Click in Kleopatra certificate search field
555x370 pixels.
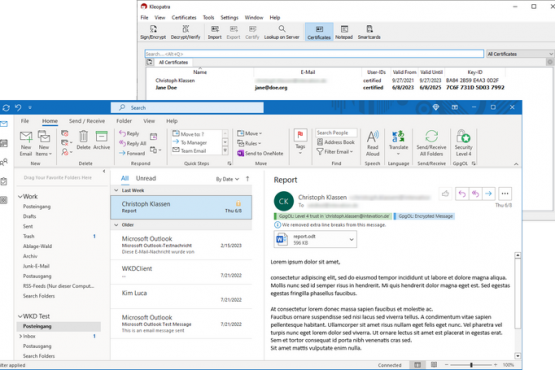(314, 54)
